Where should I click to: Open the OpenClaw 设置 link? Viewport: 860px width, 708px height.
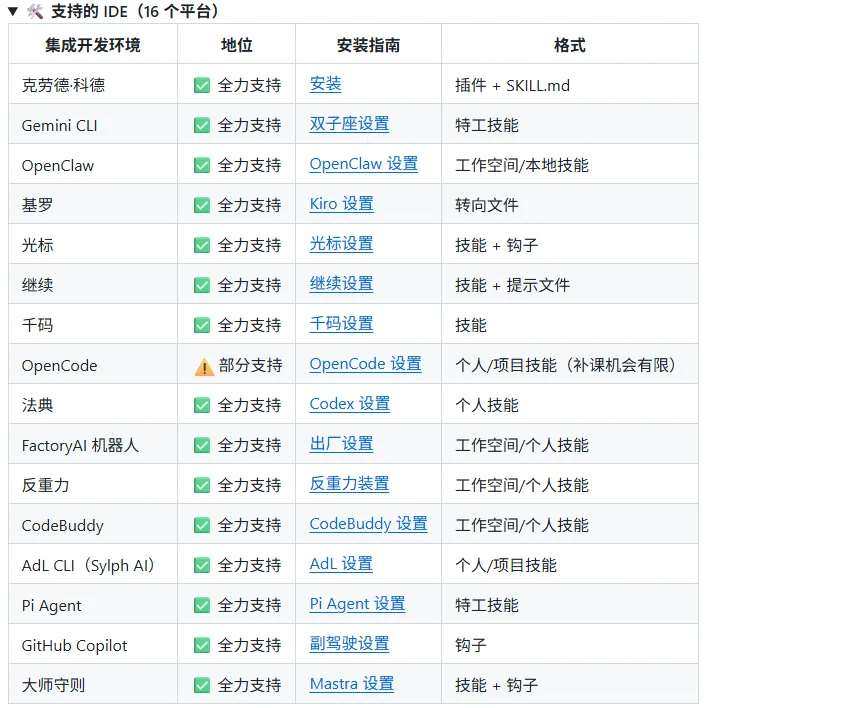(364, 164)
